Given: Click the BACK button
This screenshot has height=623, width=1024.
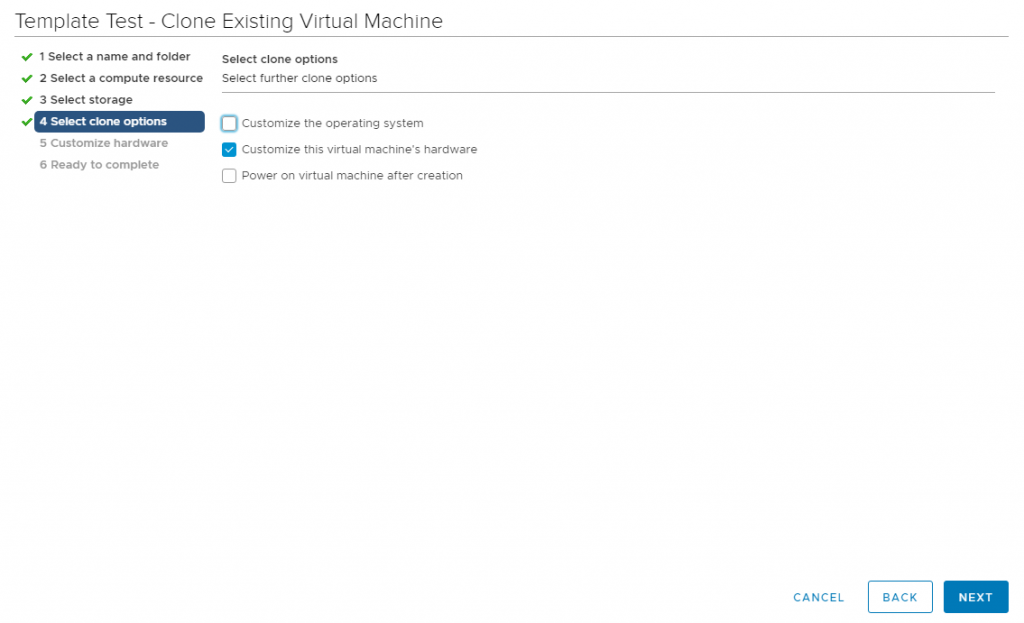Looking at the screenshot, I should [x=899, y=597].
